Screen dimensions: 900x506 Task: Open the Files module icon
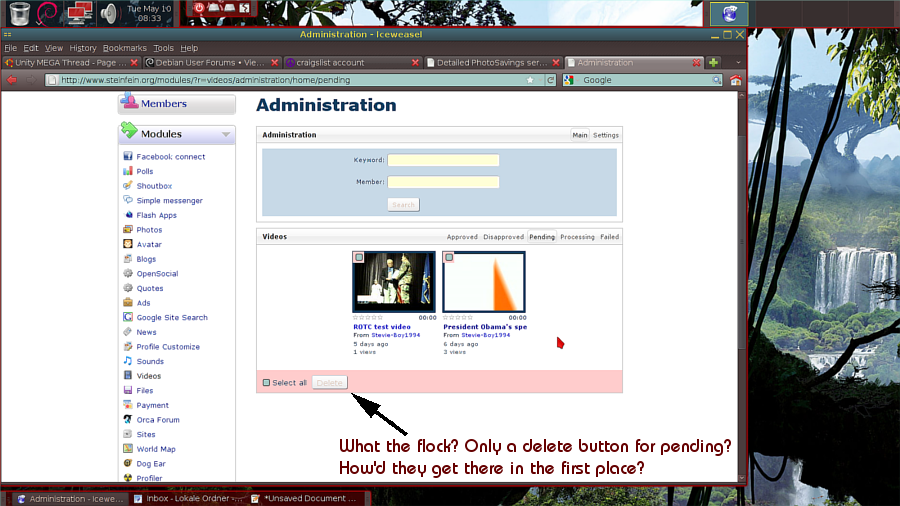(127, 390)
